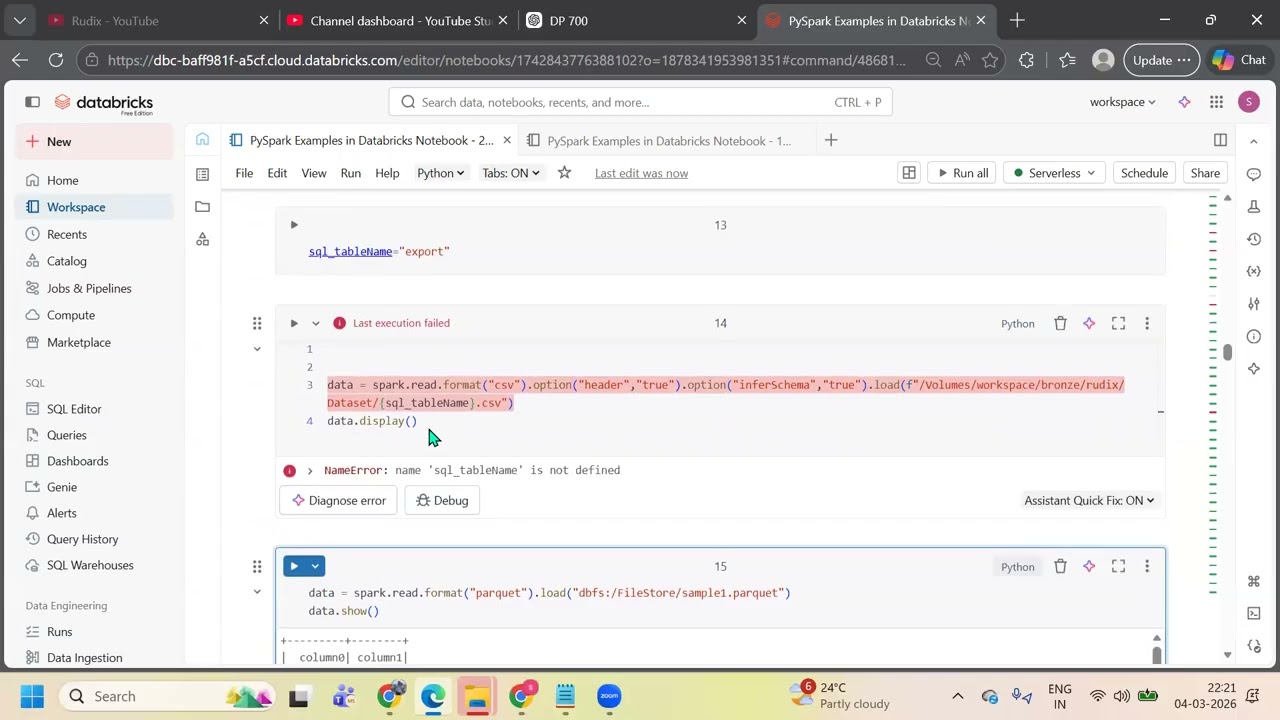
Task: Open comments panel in right sidebar
Action: pyautogui.click(x=1254, y=174)
